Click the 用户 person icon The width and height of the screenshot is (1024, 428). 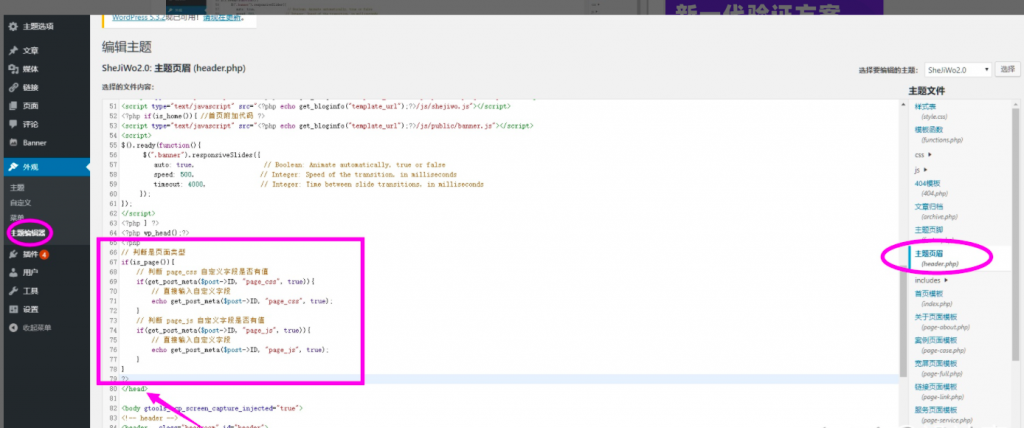pos(13,272)
